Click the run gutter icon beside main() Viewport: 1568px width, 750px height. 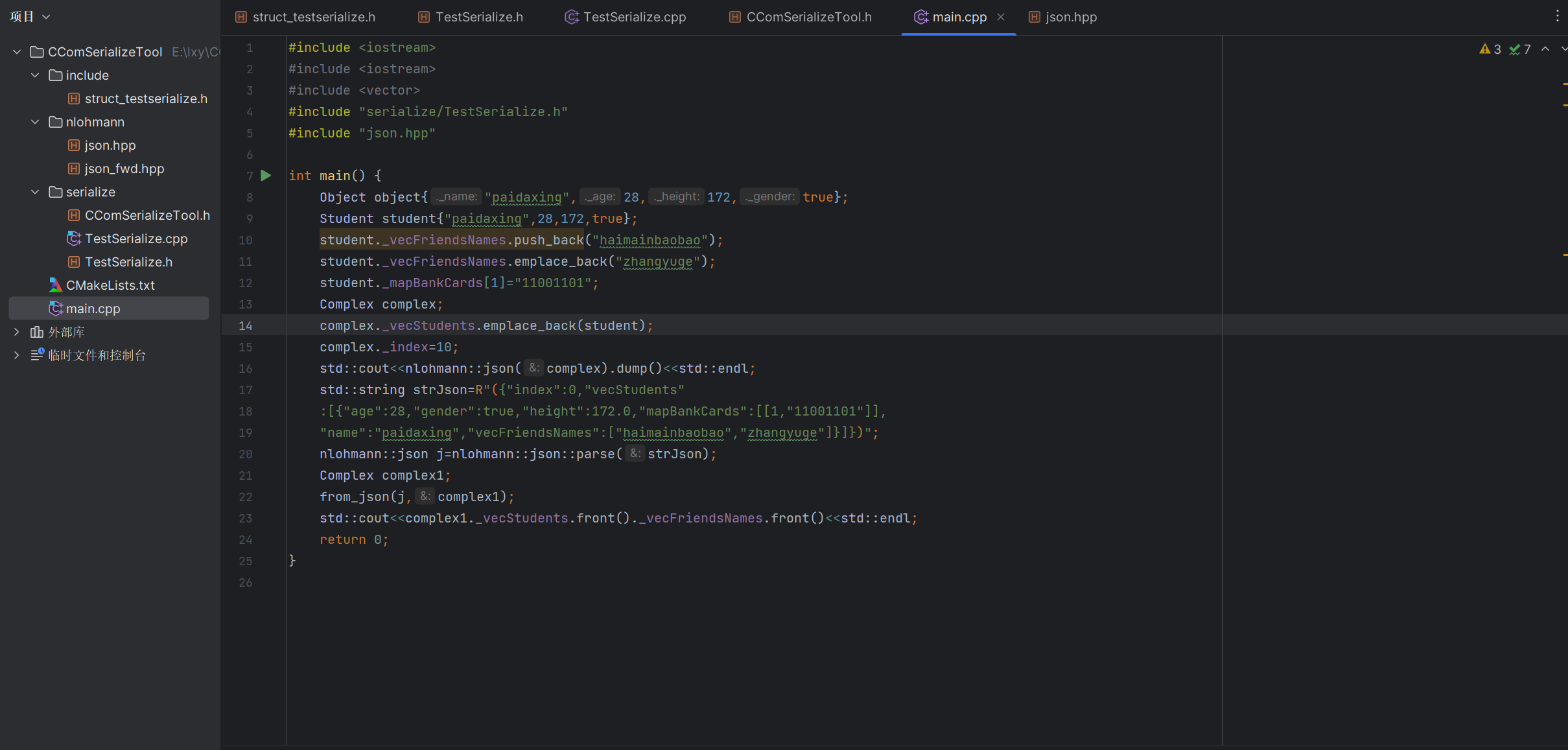tap(266, 176)
